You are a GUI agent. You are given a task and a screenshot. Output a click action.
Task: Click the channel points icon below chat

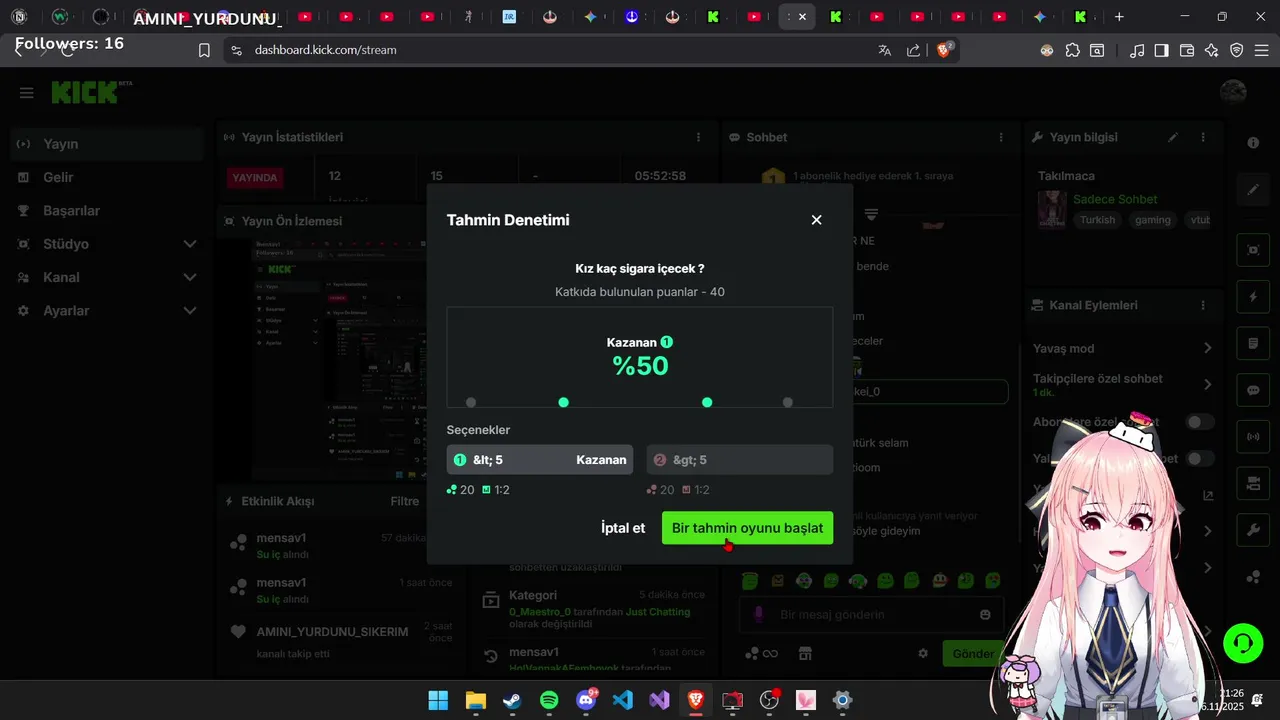coord(753,653)
